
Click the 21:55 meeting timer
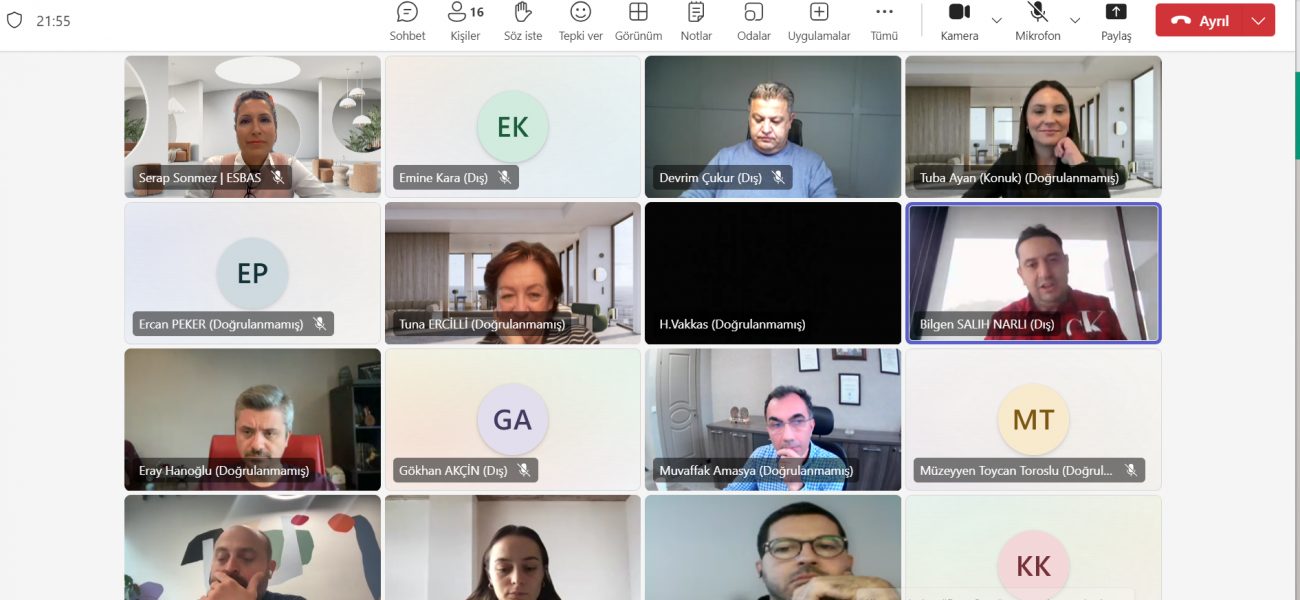tap(53, 20)
